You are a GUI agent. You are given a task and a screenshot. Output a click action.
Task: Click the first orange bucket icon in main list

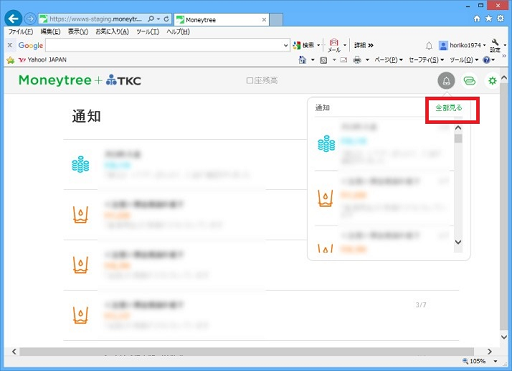81,215
